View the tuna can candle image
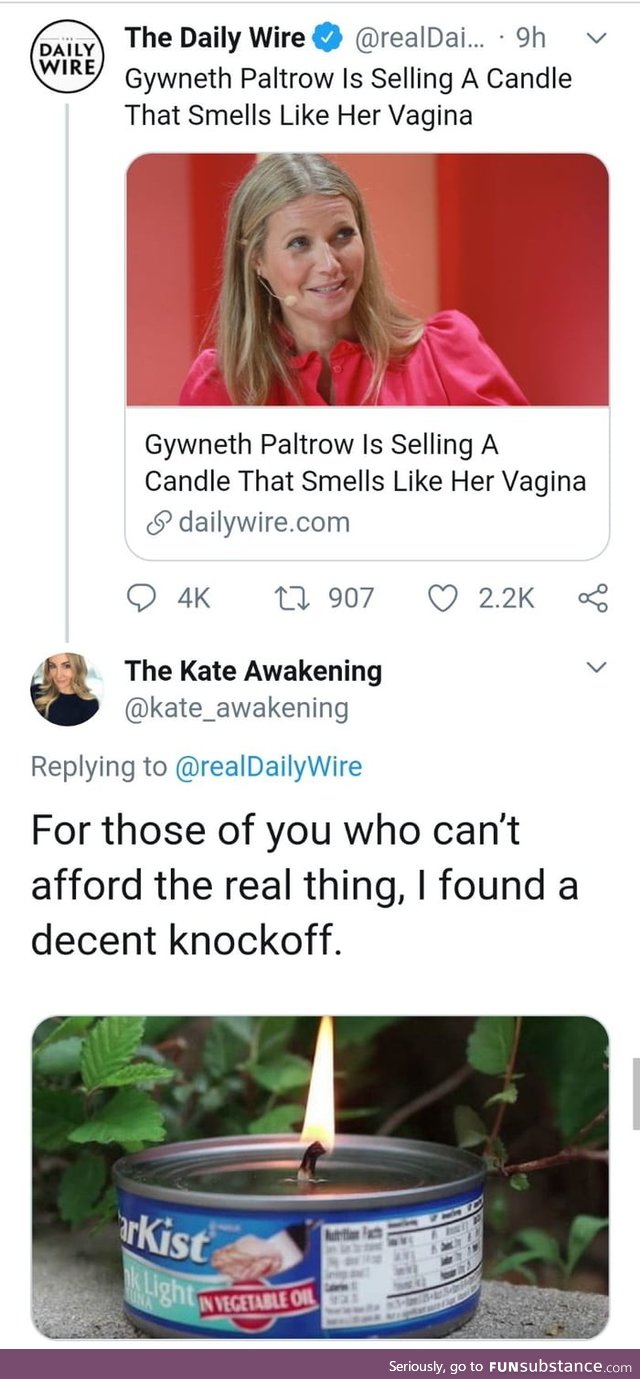Viewport: 640px width, 1379px height. coord(320,1176)
